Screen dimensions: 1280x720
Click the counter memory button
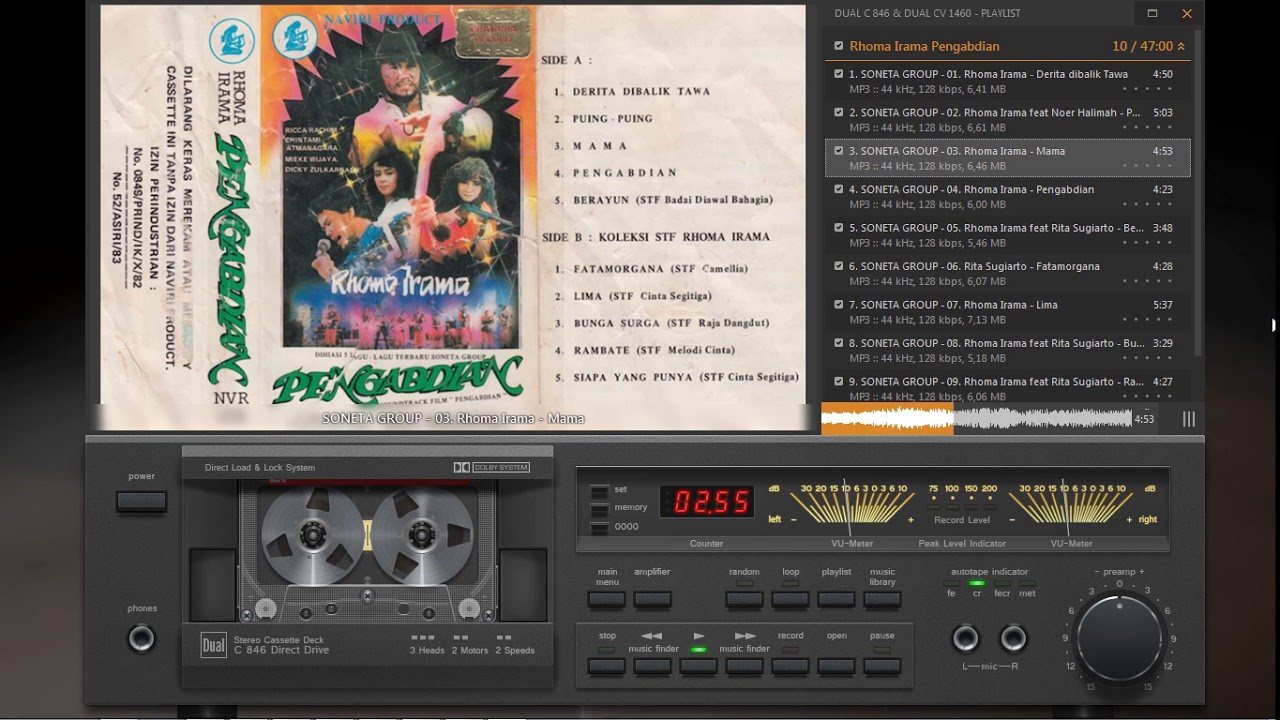pyautogui.click(x=599, y=508)
